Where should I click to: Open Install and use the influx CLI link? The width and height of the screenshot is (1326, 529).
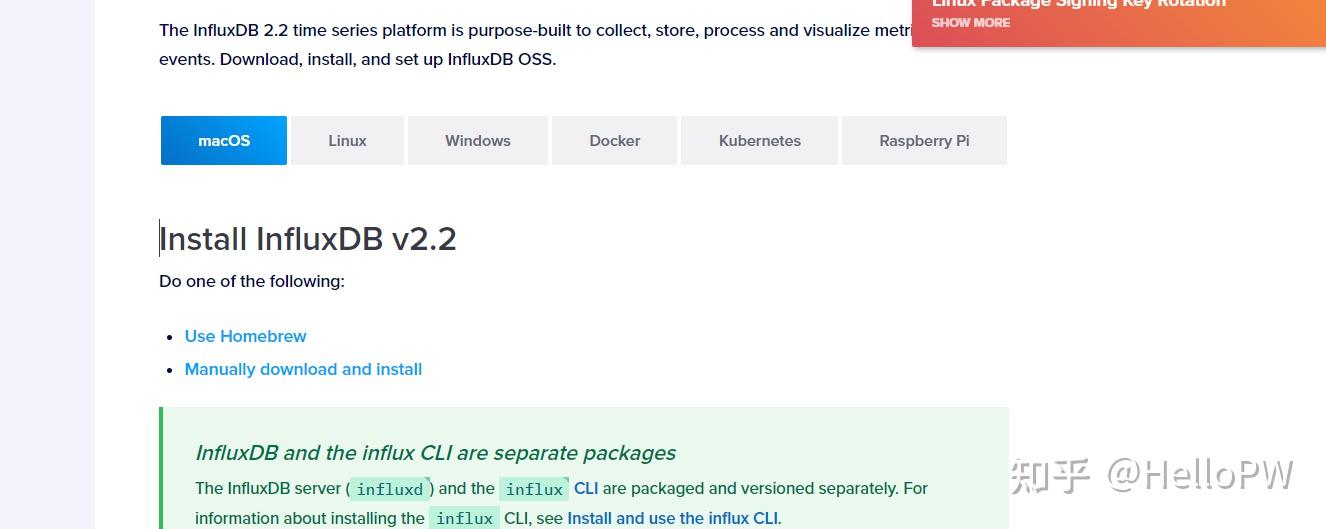(672, 518)
